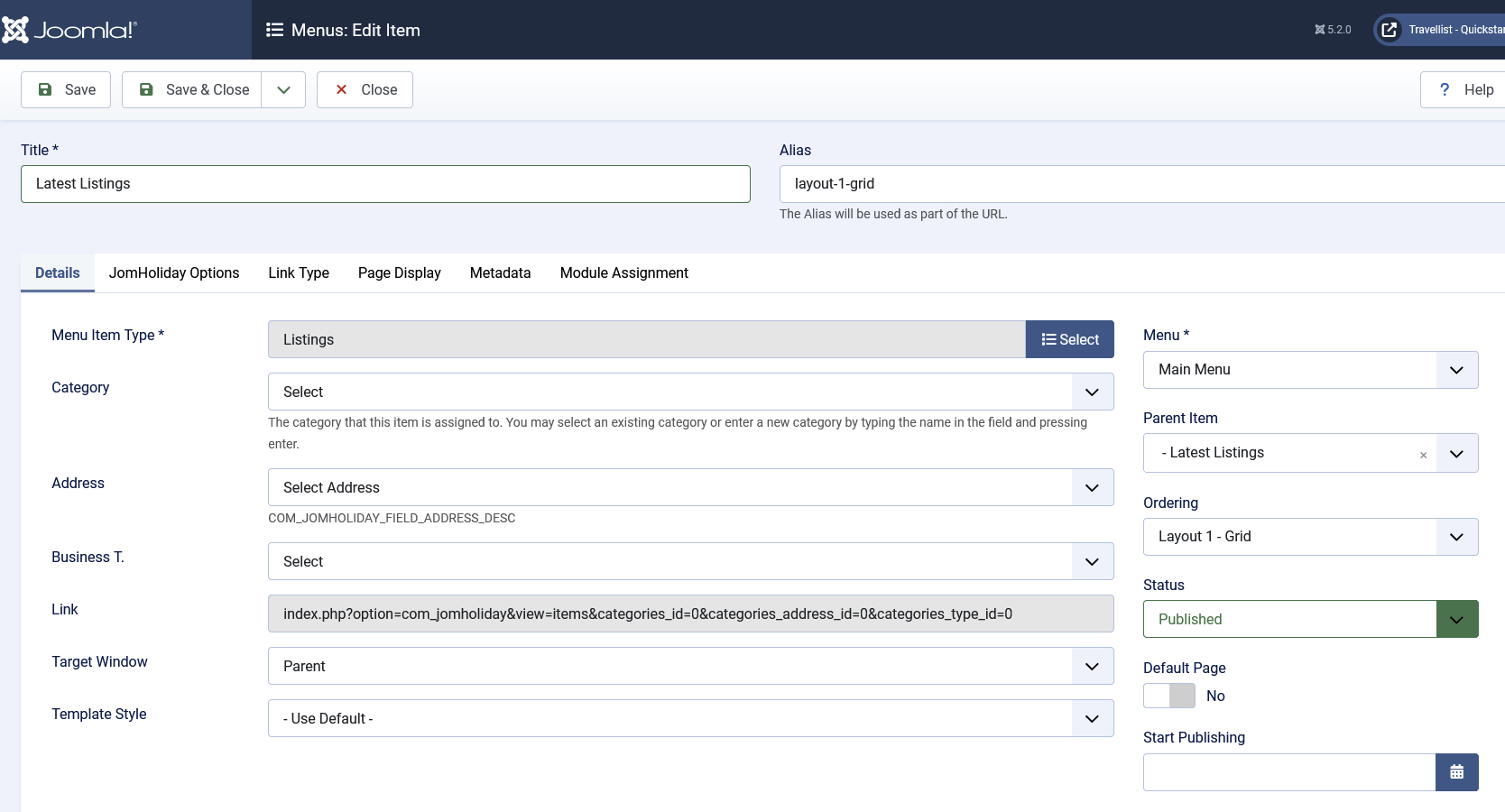Switch to the JomHoliday Options tab

[x=174, y=272]
